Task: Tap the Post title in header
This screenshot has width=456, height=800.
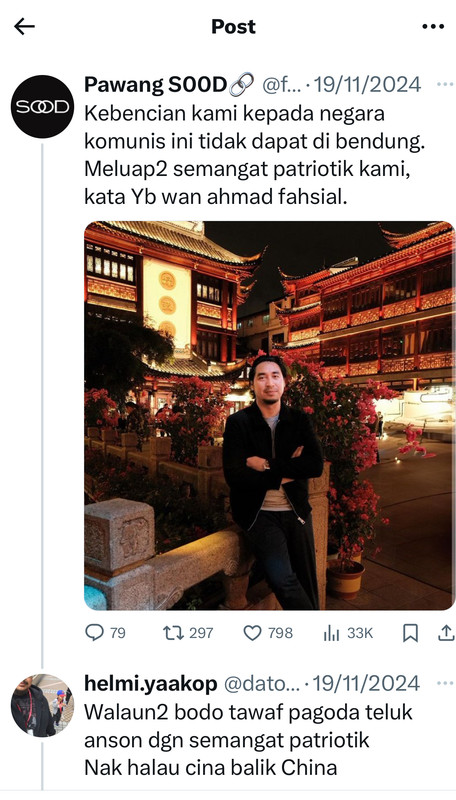Action: [234, 27]
